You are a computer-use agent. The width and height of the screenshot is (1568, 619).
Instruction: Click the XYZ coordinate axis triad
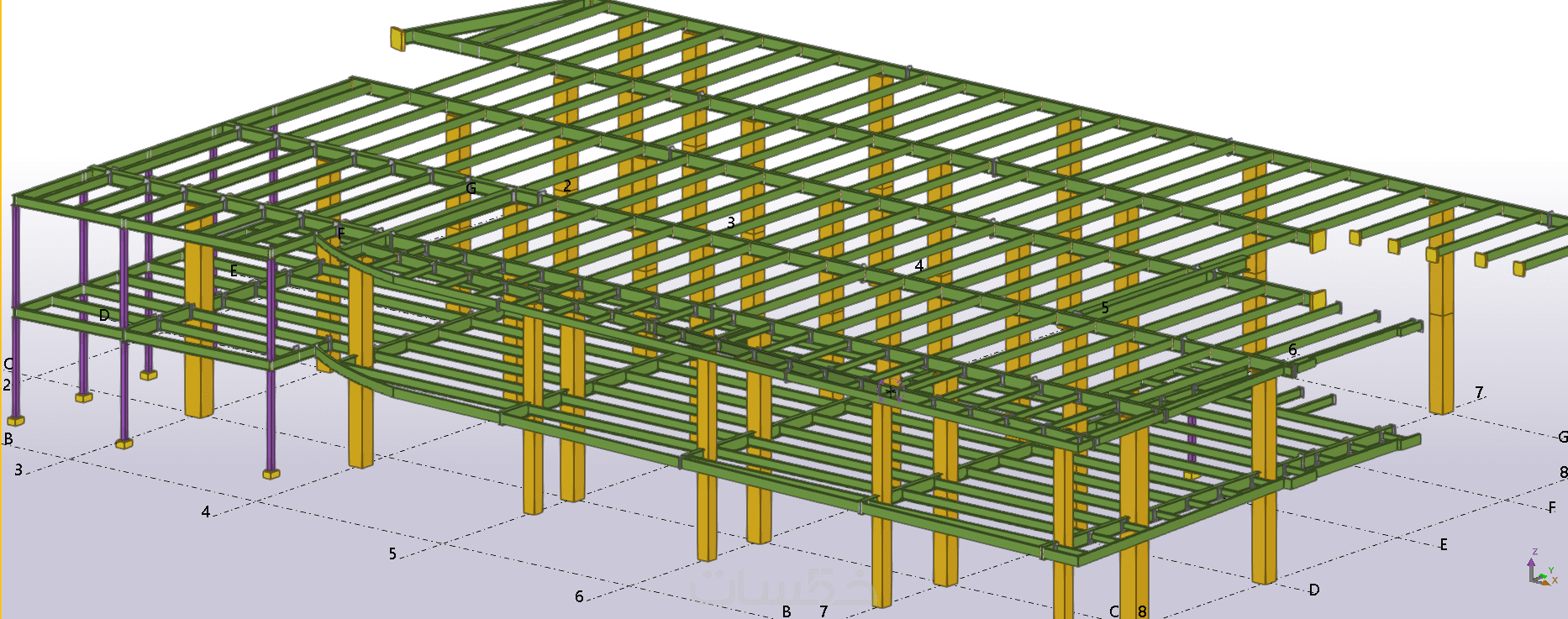1544,567
